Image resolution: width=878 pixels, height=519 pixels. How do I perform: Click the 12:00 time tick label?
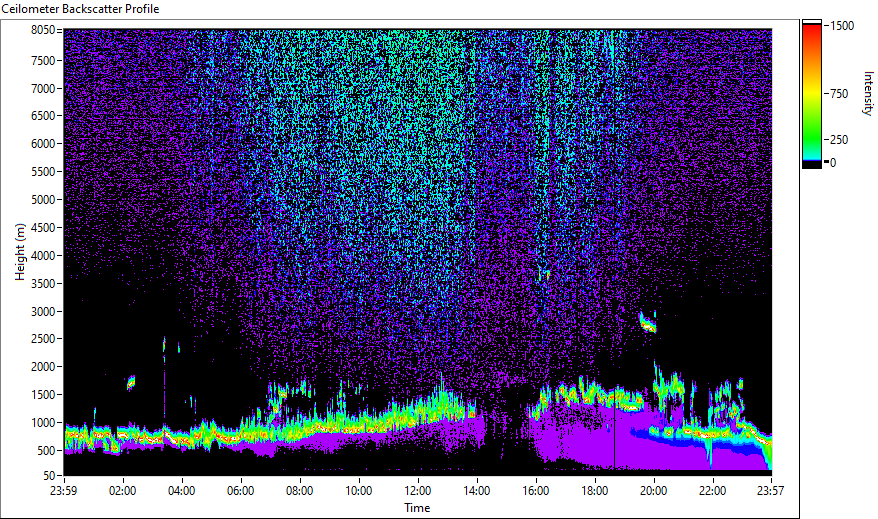pyautogui.click(x=418, y=491)
